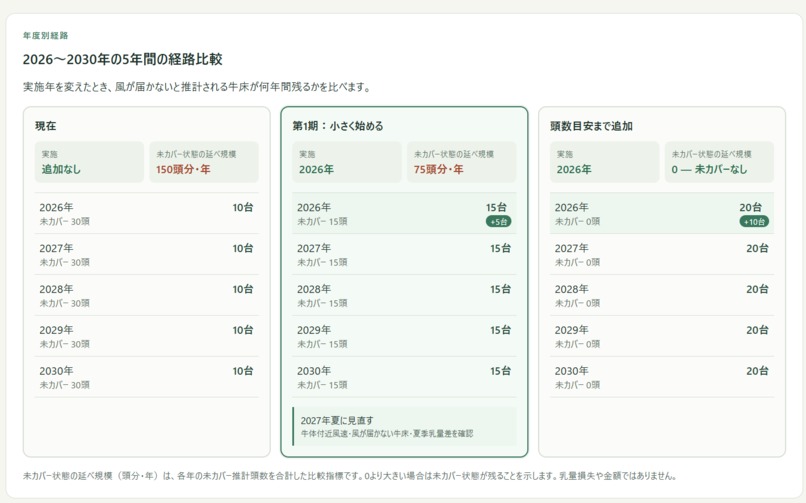Click the heading 2026〜2030年の5年間の経路比較
The width and height of the screenshot is (806, 503).
(122, 59)
